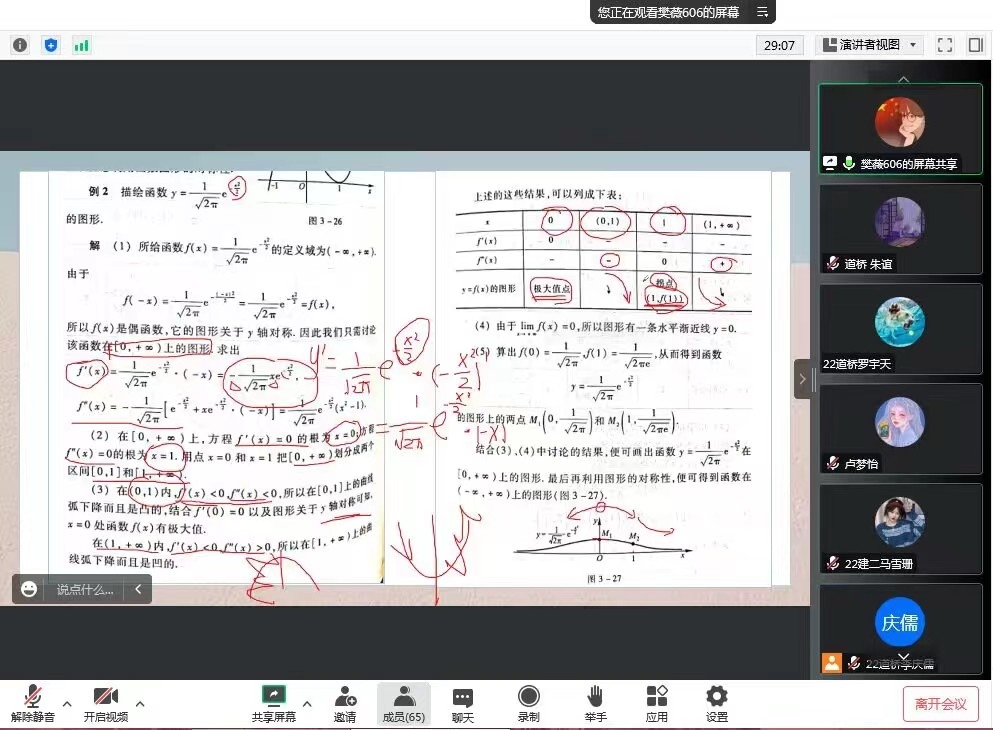Collapse the participant video sidebar arrow
This screenshot has width=993, height=730.
(801, 379)
